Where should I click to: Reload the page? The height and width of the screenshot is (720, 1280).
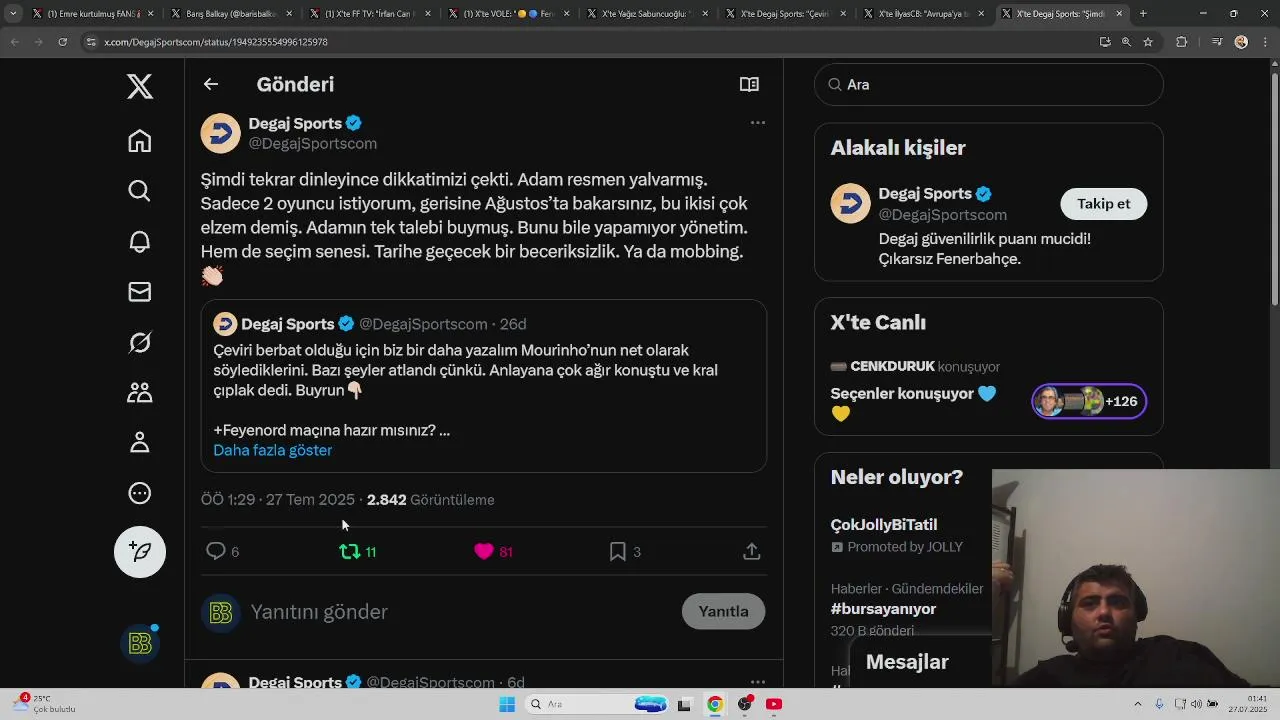pyautogui.click(x=62, y=42)
